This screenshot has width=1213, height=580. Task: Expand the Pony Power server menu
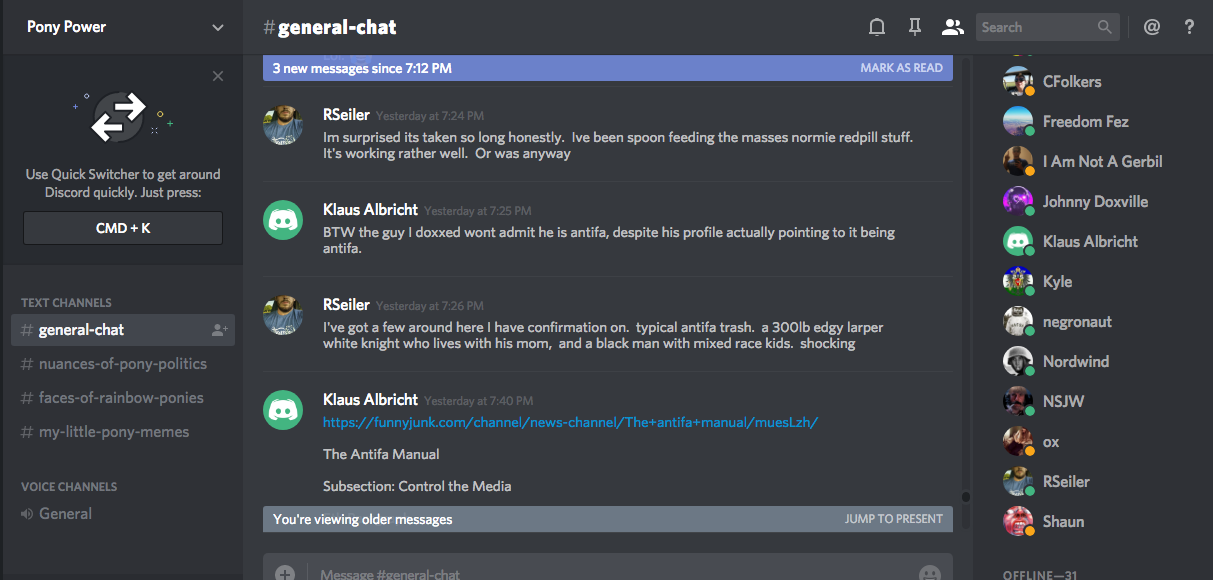[x=217, y=27]
